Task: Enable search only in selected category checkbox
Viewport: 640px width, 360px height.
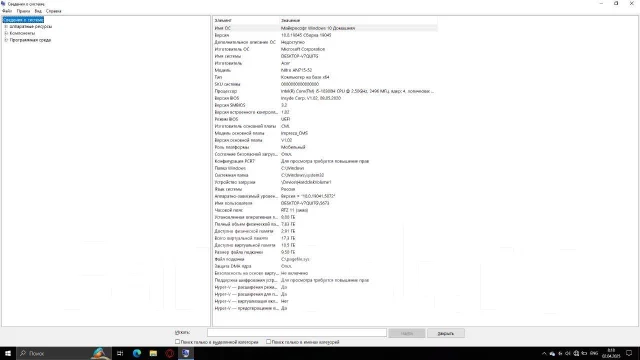Action: pyautogui.click(x=177, y=342)
